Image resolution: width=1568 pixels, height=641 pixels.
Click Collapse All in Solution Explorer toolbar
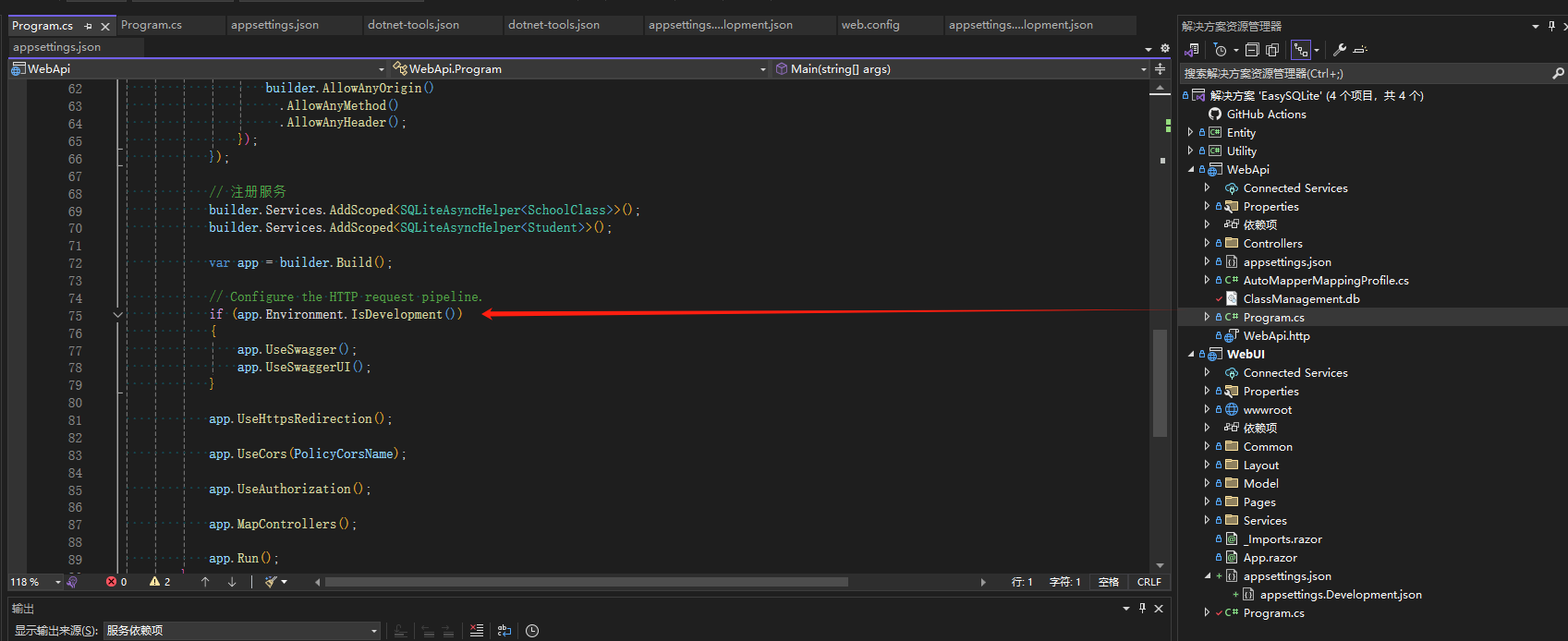click(1252, 50)
